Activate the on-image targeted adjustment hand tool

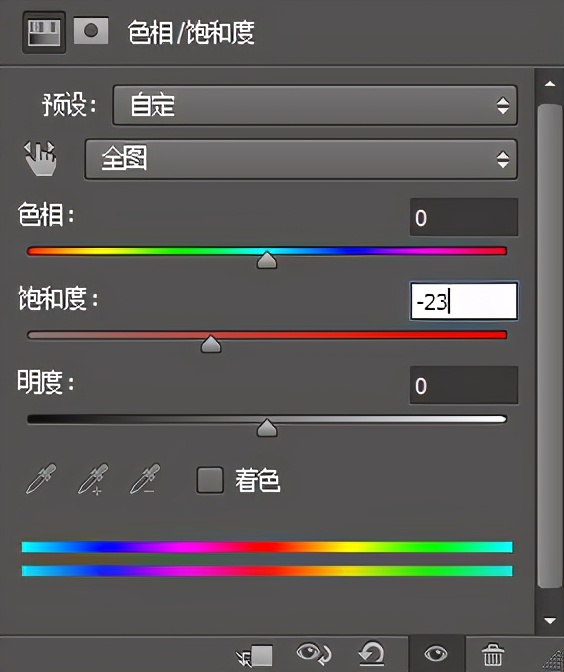40,159
